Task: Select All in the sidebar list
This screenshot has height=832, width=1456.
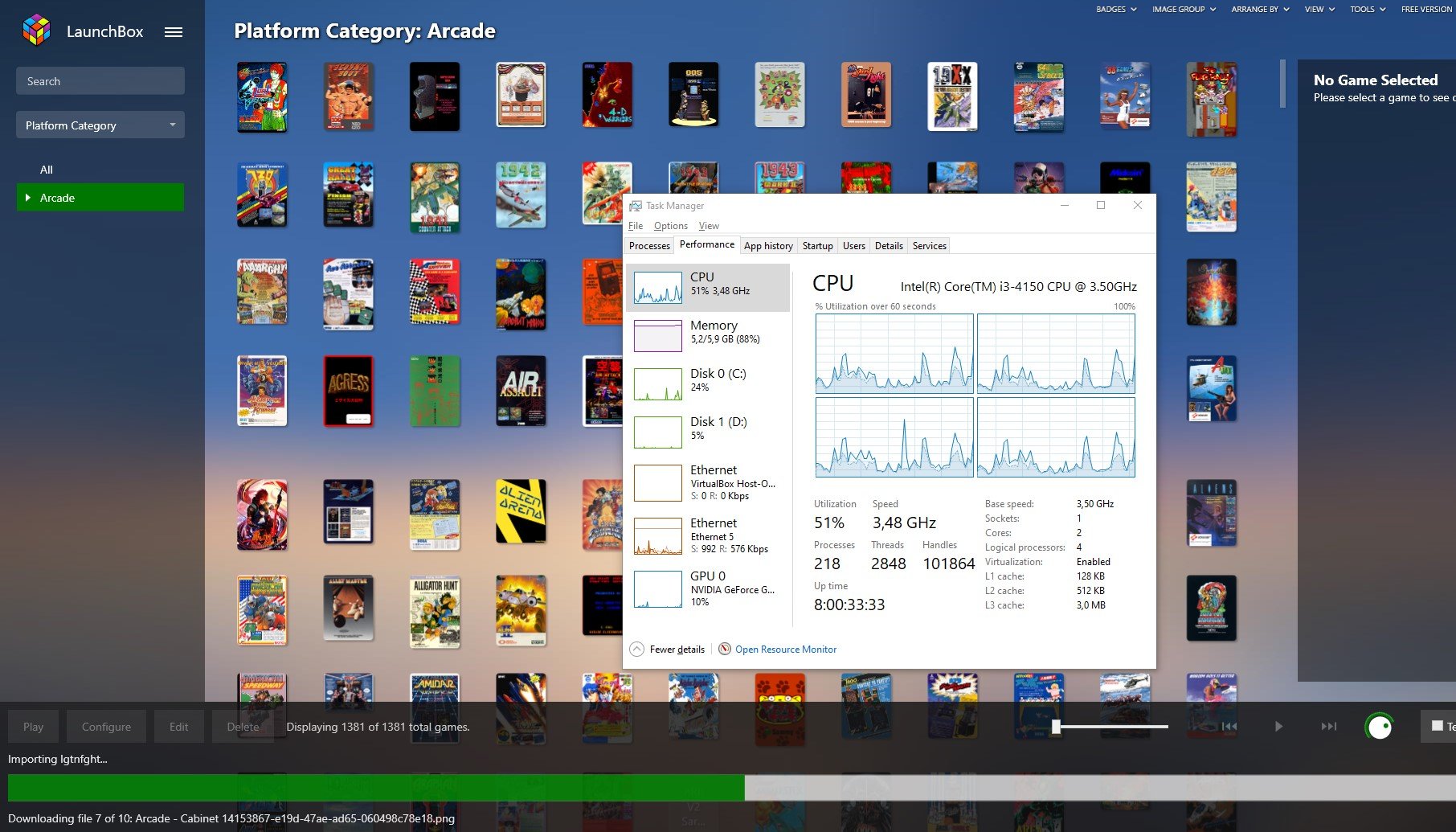Action: 47,170
